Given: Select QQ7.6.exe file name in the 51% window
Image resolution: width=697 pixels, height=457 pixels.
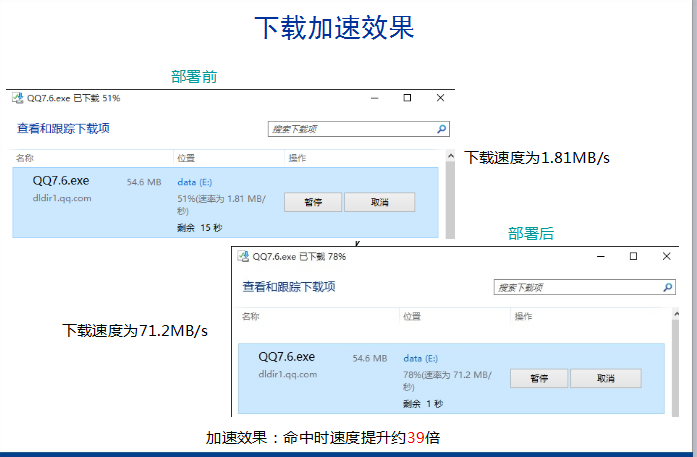Looking at the screenshot, I should pyautogui.click(x=61, y=181).
